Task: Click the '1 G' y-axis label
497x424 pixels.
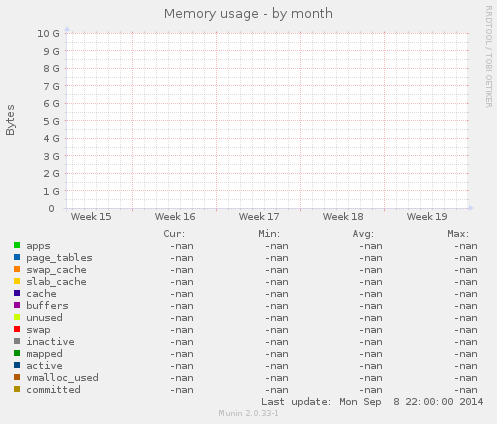Action: [51, 191]
